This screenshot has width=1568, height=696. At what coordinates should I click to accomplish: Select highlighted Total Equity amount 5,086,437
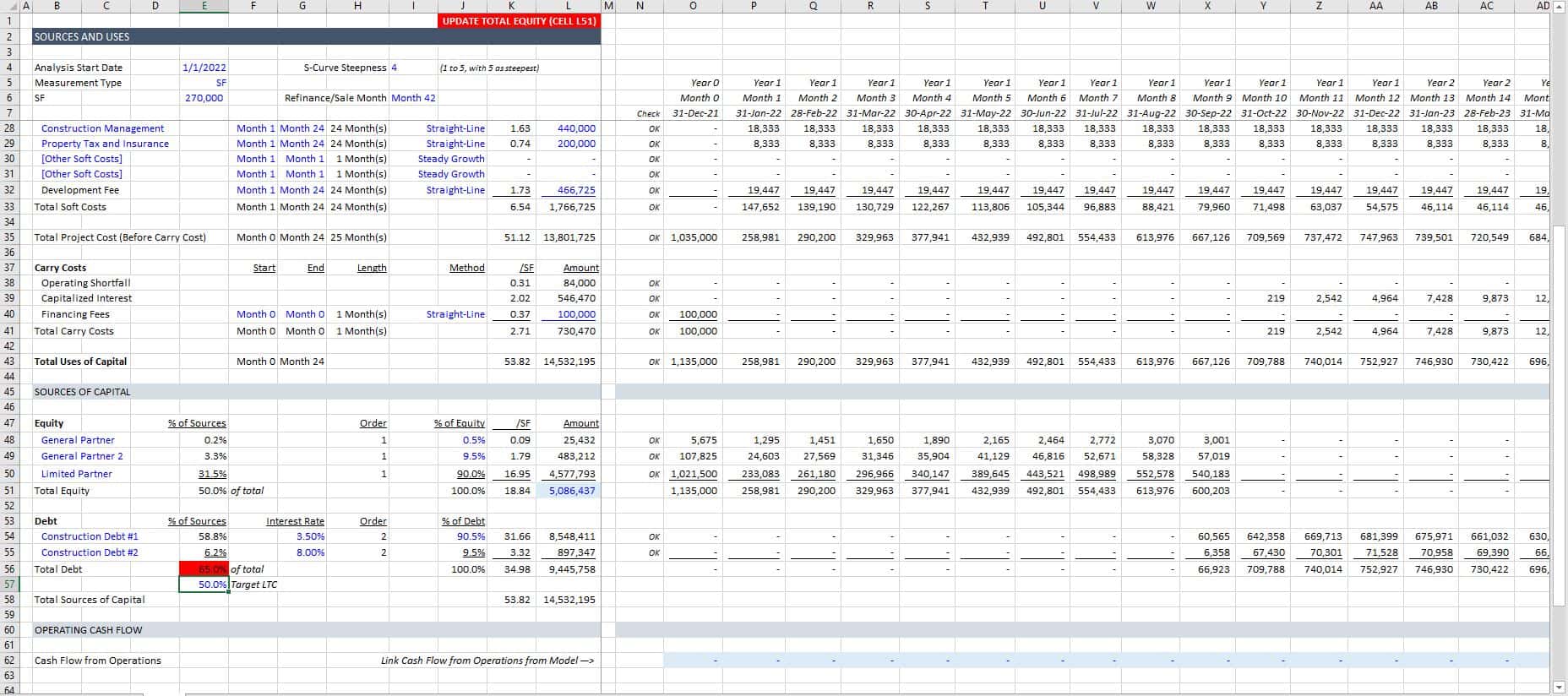[569, 491]
